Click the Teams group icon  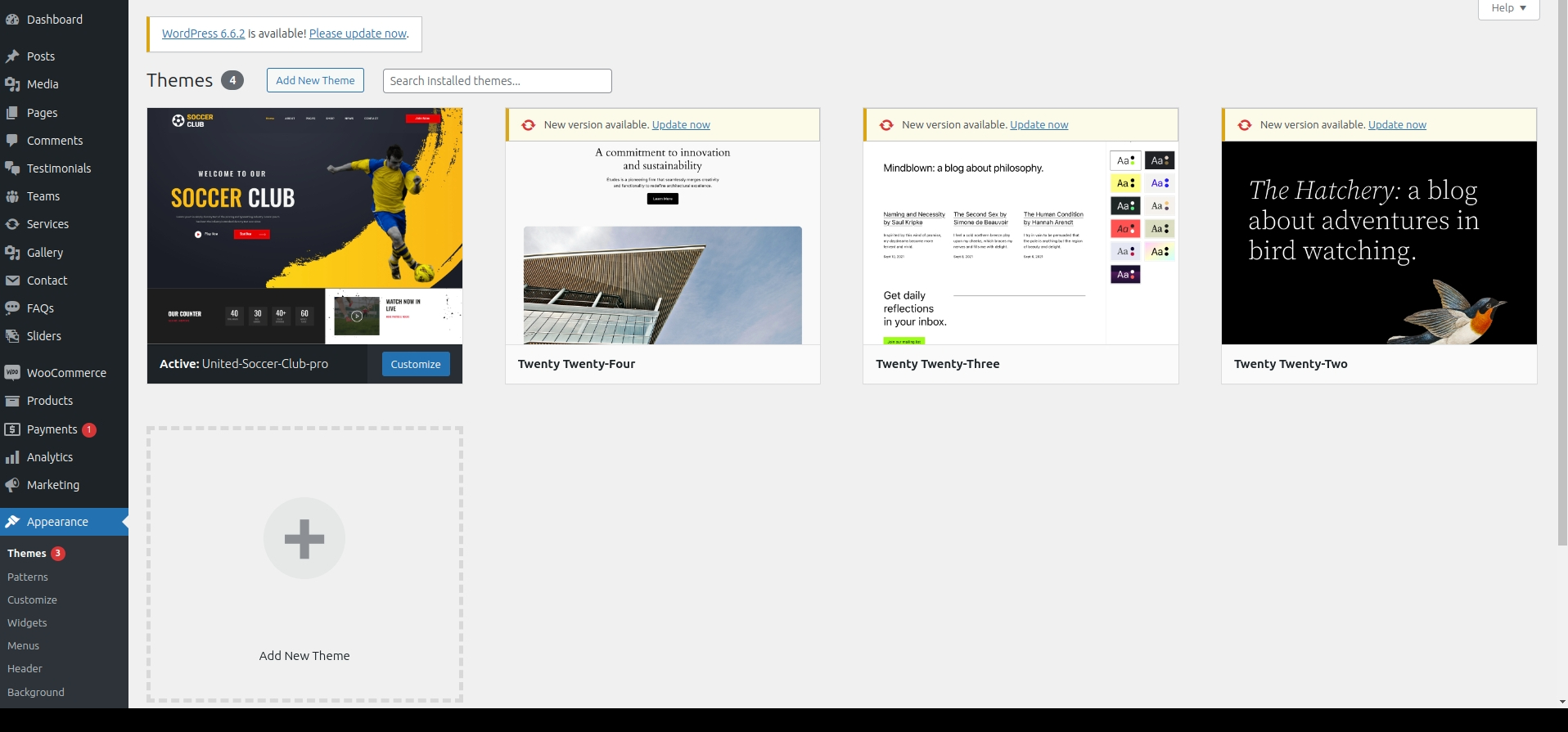coord(12,196)
